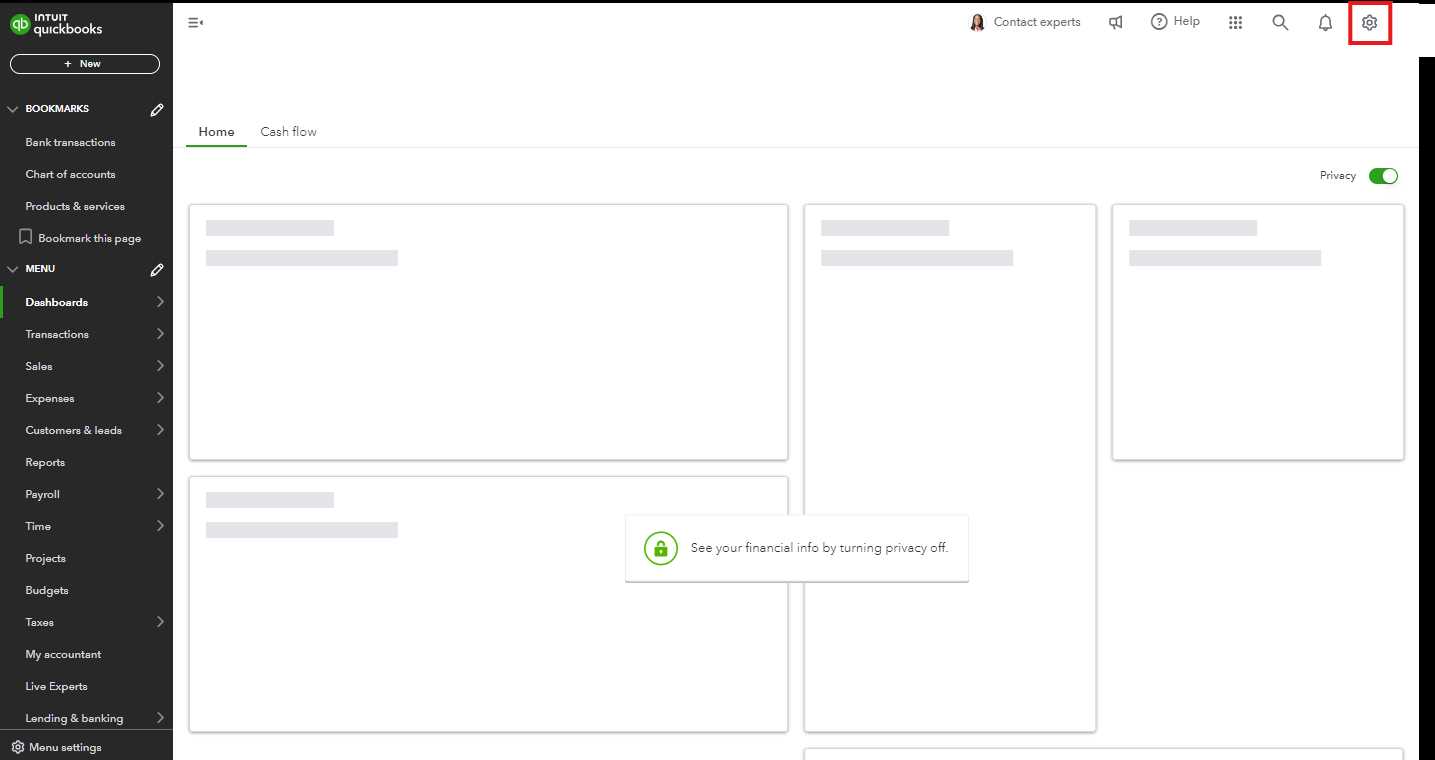Select Transactions in the menu
Viewport: 1435px width, 760px height.
(x=57, y=334)
